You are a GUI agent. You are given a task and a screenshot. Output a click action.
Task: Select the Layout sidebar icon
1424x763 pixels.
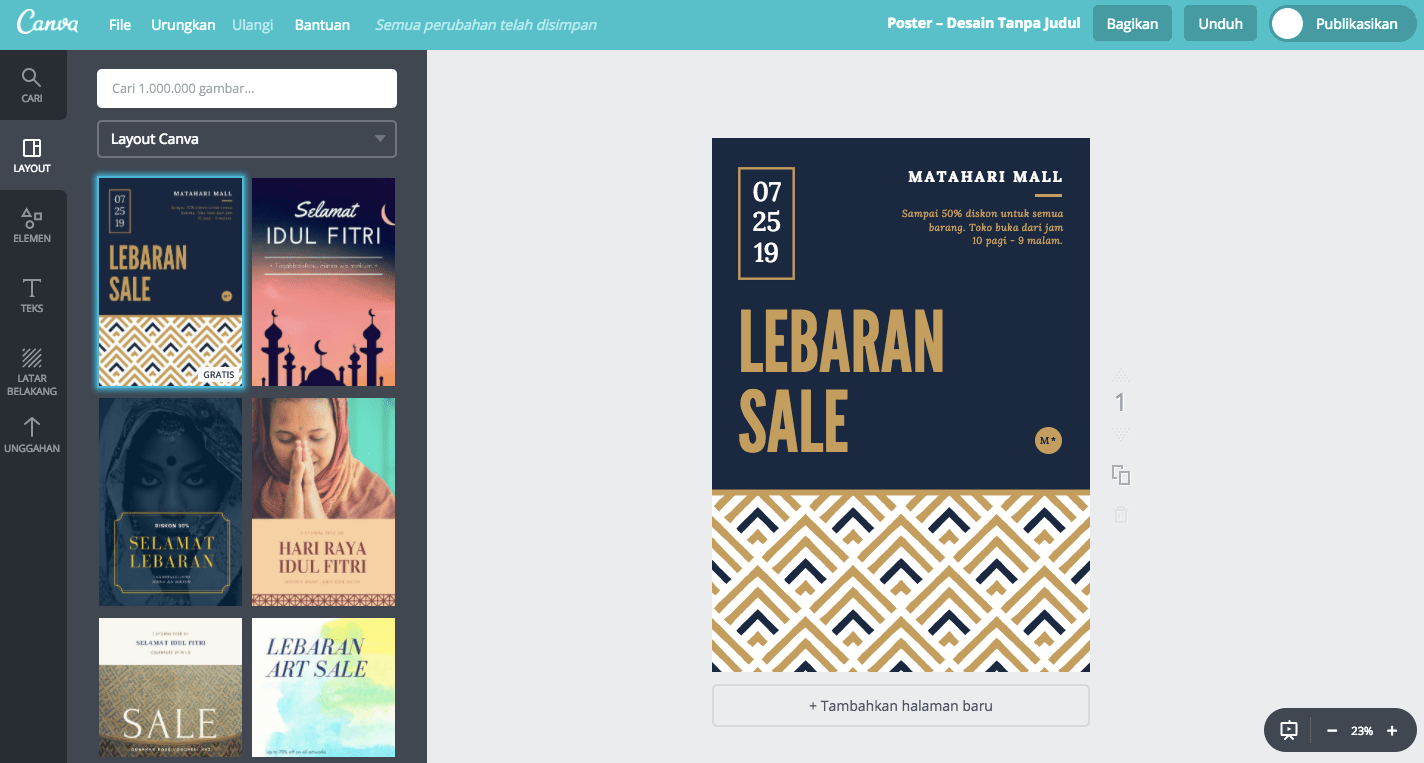point(32,155)
